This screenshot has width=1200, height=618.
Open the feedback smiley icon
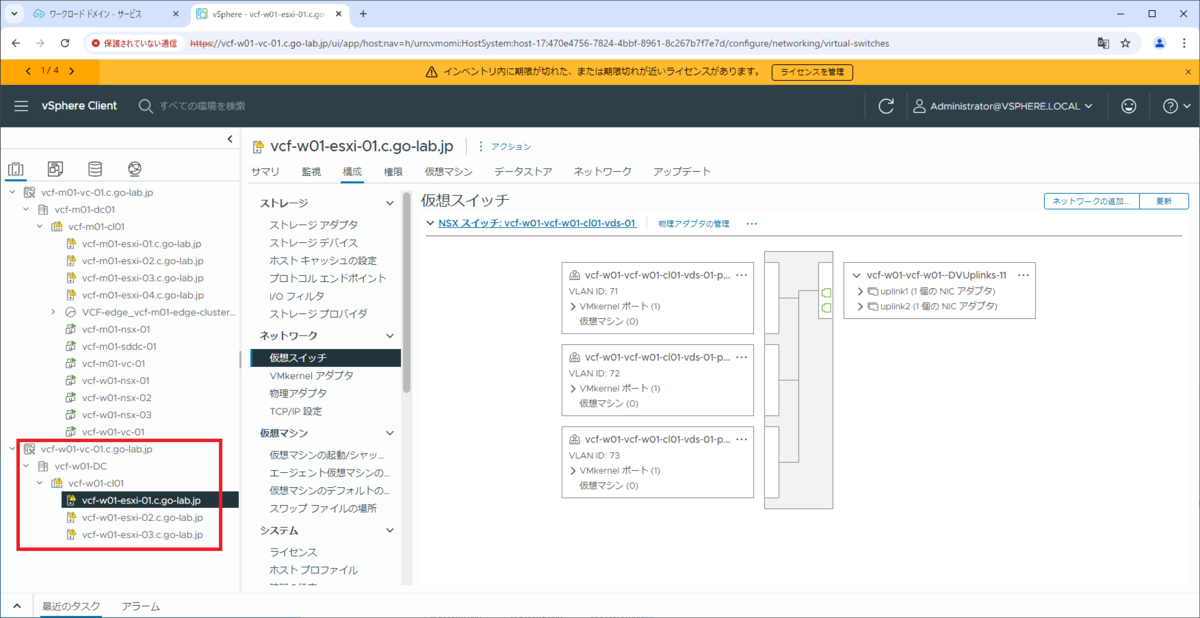click(1129, 106)
